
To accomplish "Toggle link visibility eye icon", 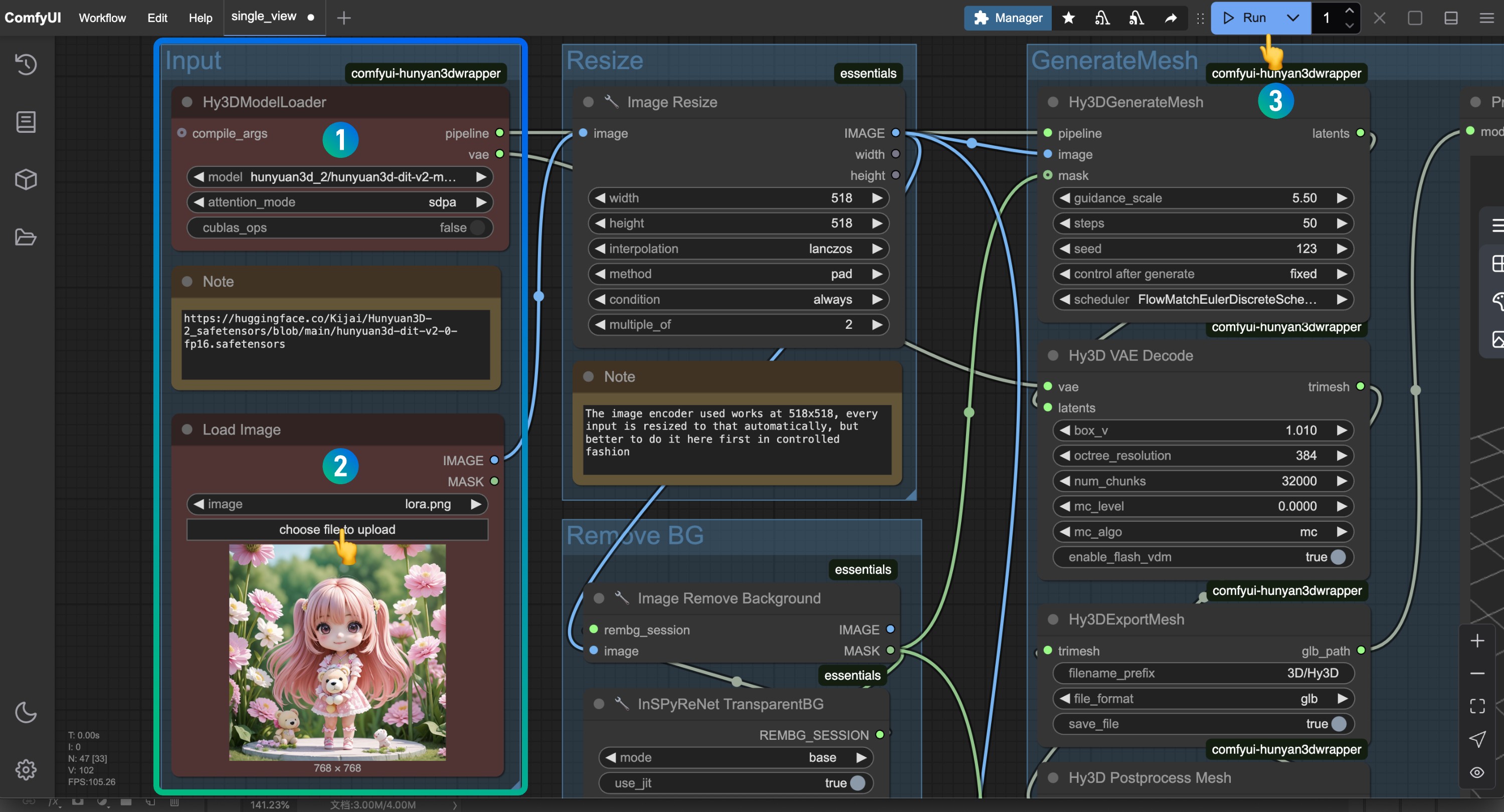I will (x=1476, y=772).
